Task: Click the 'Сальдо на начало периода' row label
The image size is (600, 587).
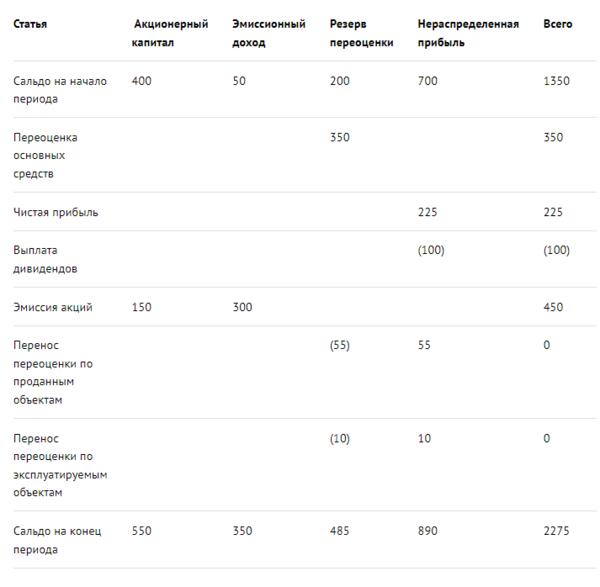Action: pyautogui.click(x=60, y=90)
